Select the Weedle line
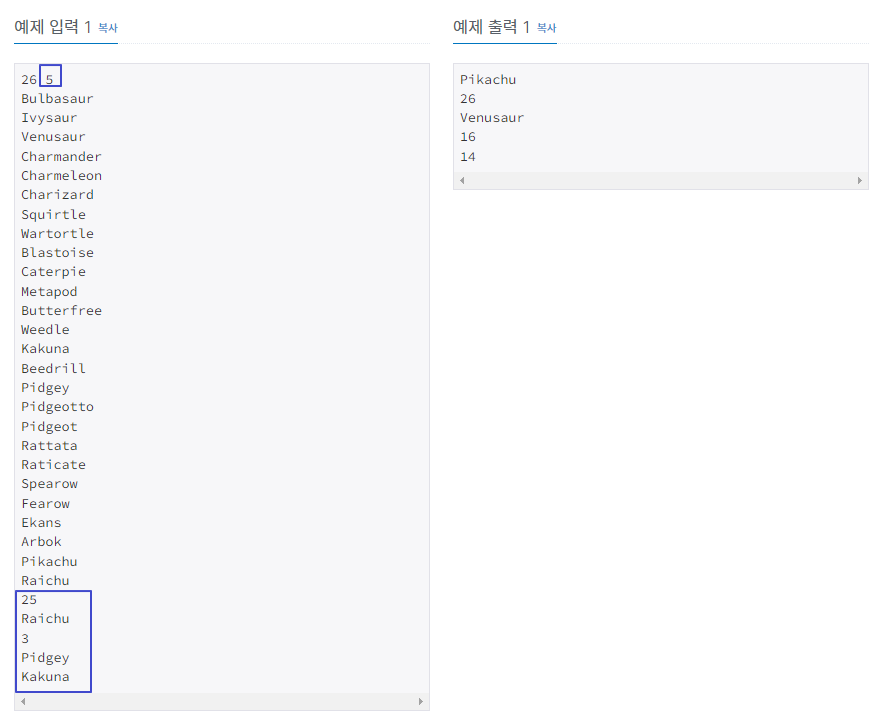 pos(45,330)
